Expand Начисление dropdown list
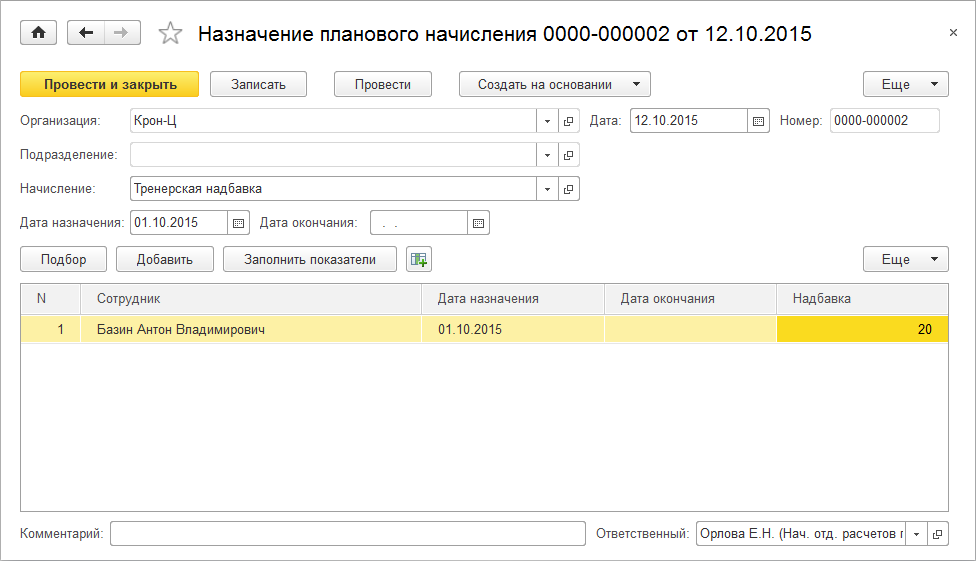Viewport: 976px width, 561px height. (547, 189)
